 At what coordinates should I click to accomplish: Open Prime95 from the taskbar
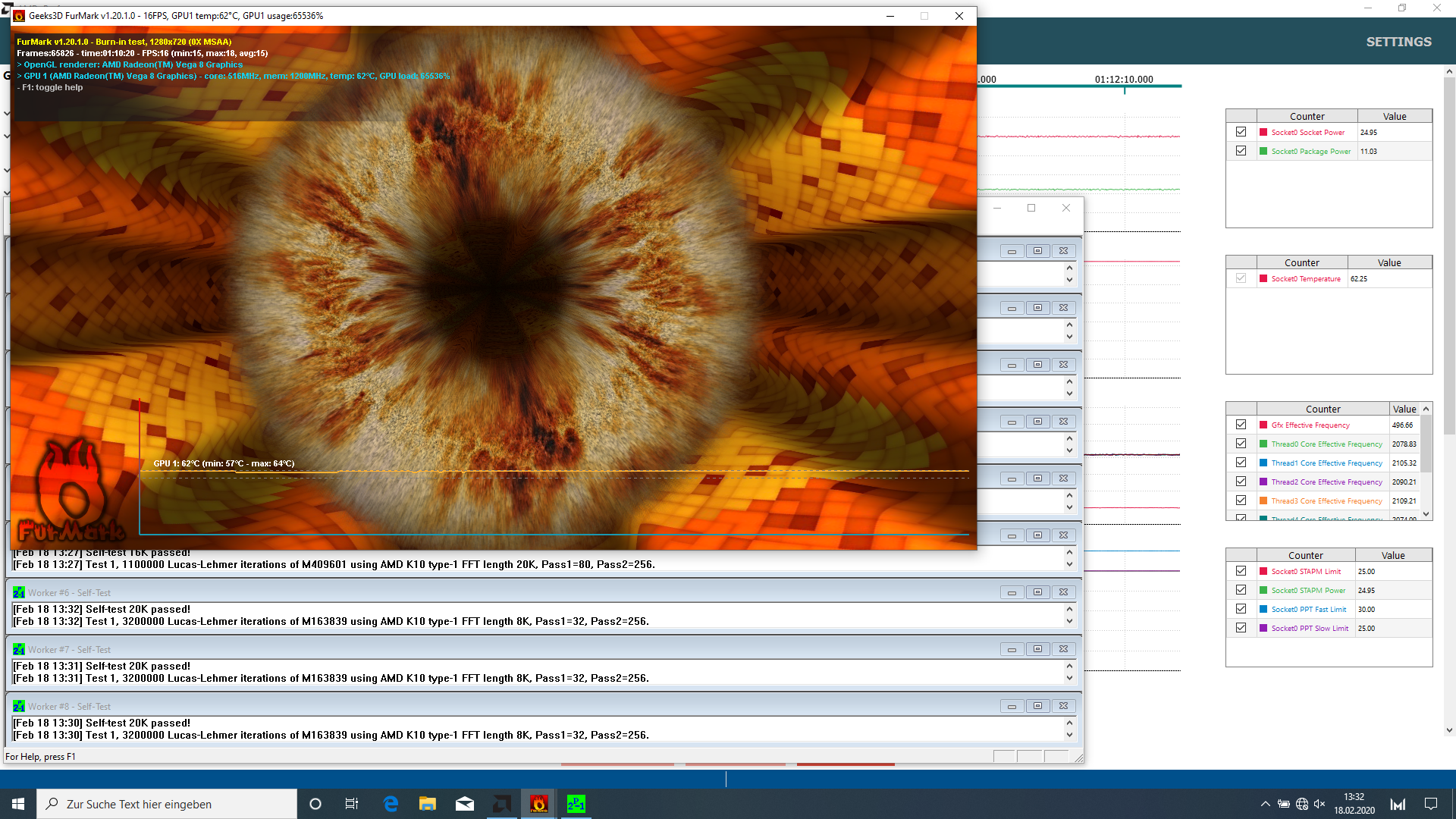tap(576, 804)
